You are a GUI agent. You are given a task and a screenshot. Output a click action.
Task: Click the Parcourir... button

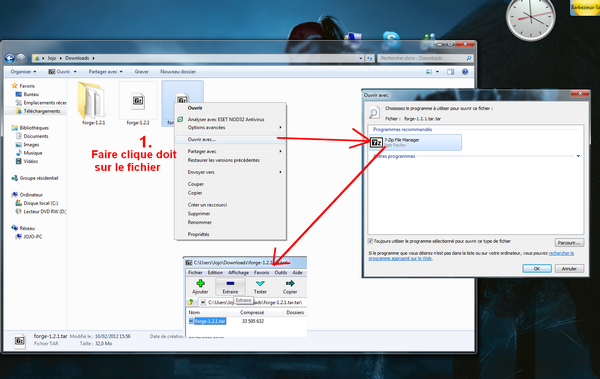(569, 243)
